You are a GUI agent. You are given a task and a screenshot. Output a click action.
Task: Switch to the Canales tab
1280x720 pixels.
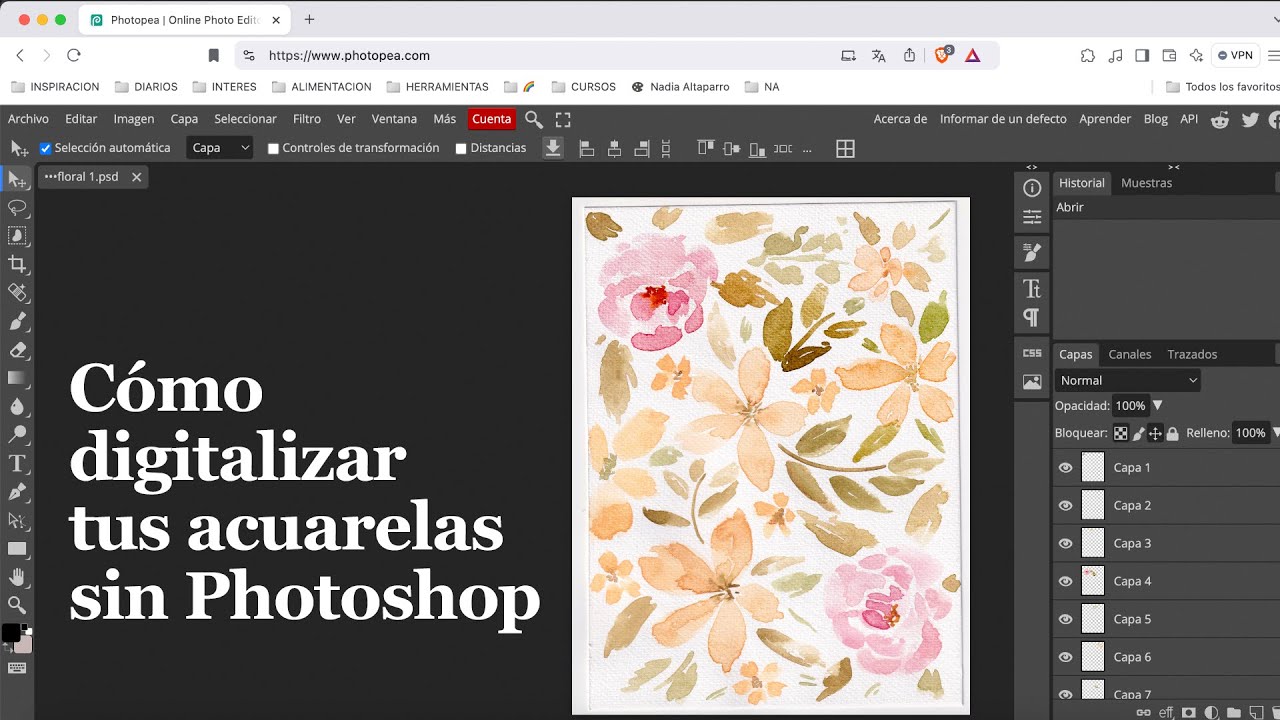(x=1130, y=354)
